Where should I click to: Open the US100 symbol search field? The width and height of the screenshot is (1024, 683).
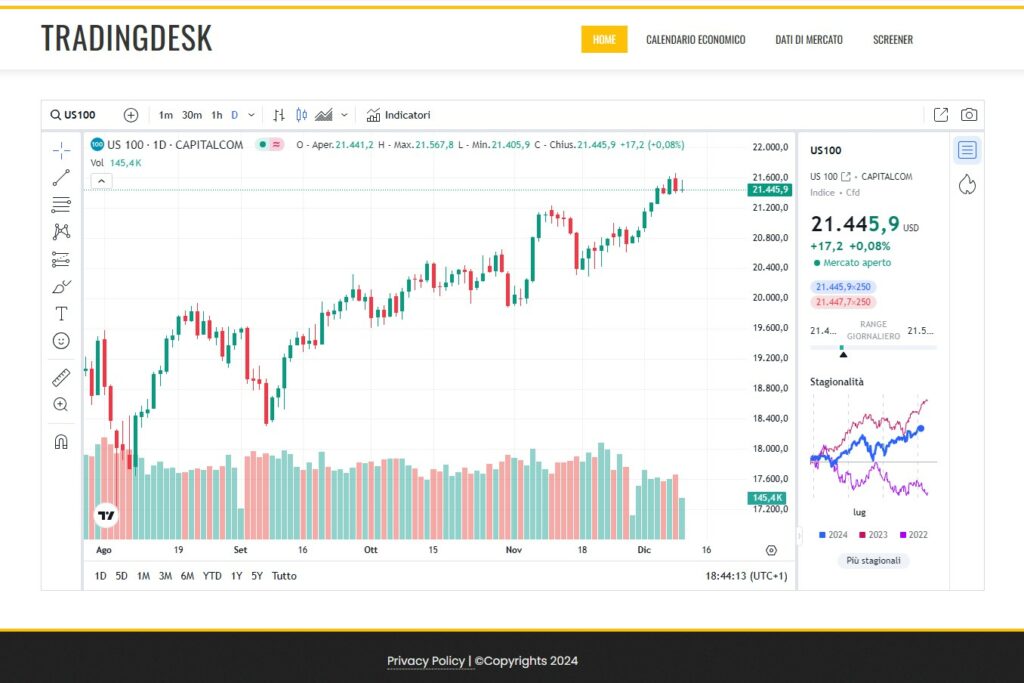point(73,115)
